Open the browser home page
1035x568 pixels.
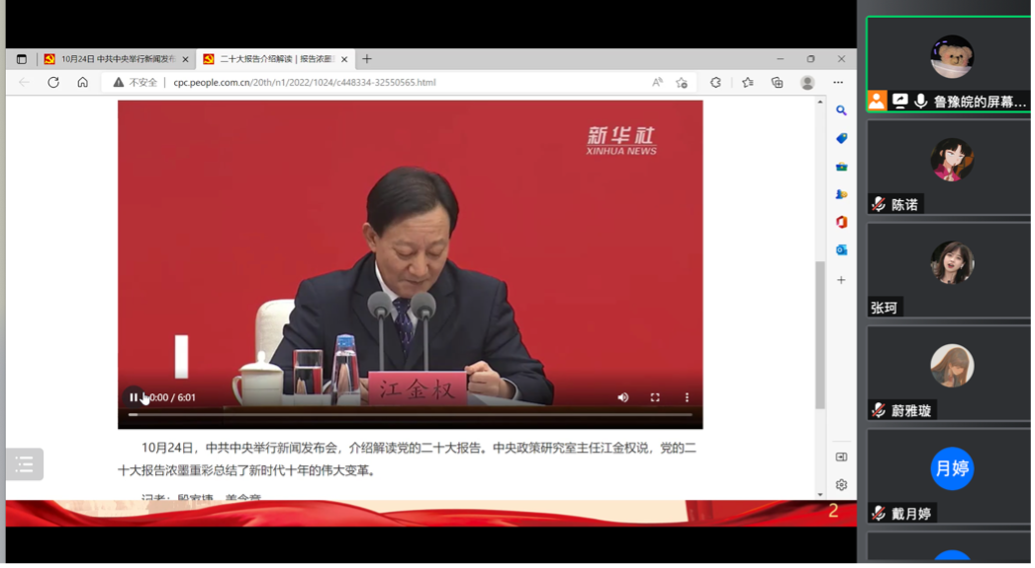[83, 82]
